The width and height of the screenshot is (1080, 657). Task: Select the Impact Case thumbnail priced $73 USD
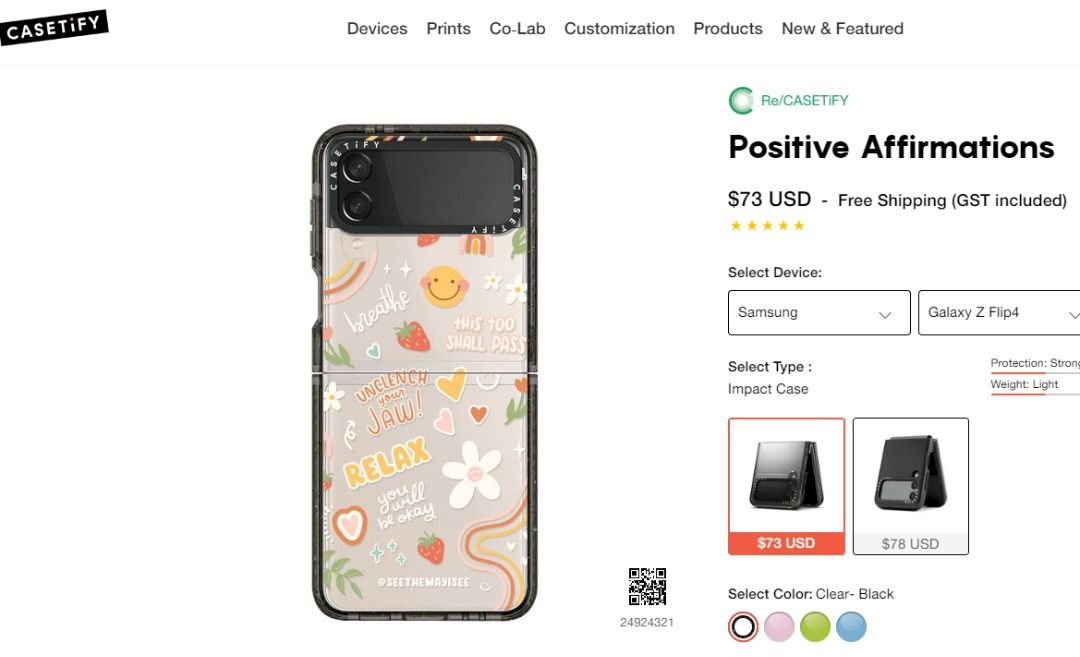787,487
